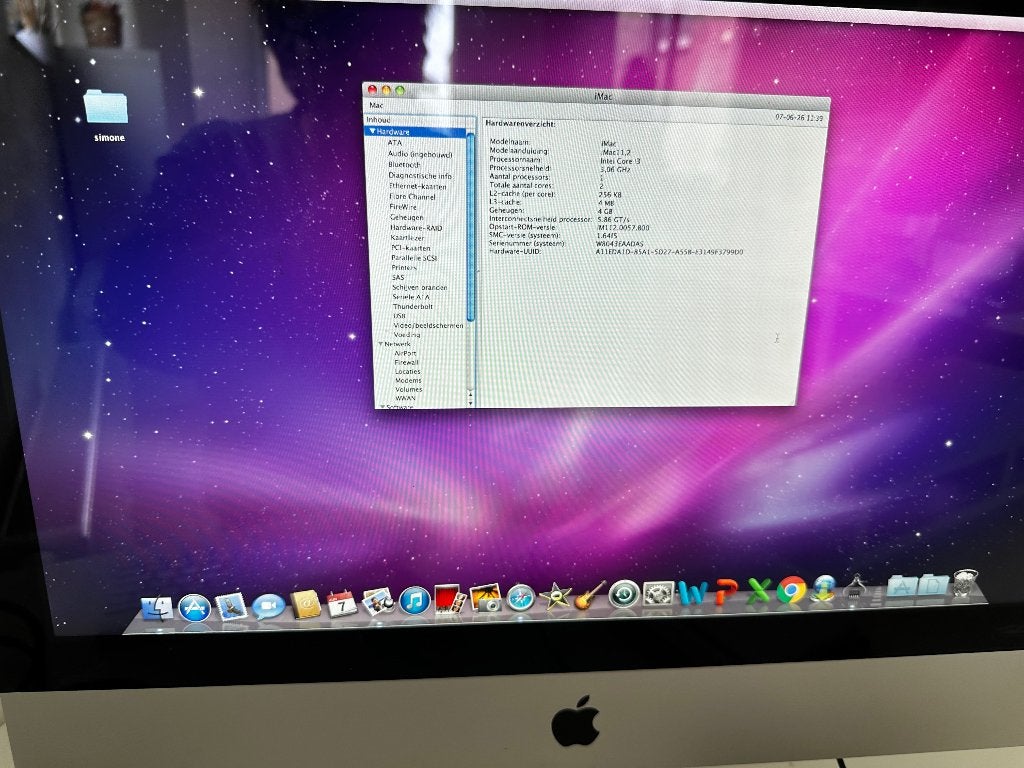
Task: Select Fibre Channel in the list
Action: [412, 197]
